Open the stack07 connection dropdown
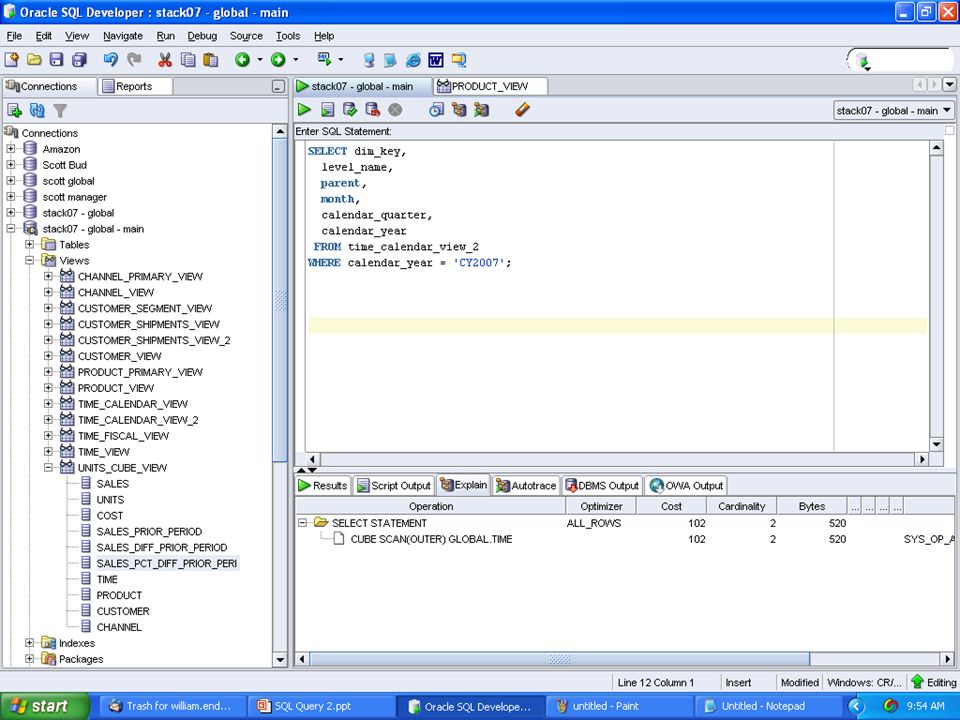The image size is (960, 720). tap(893, 110)
